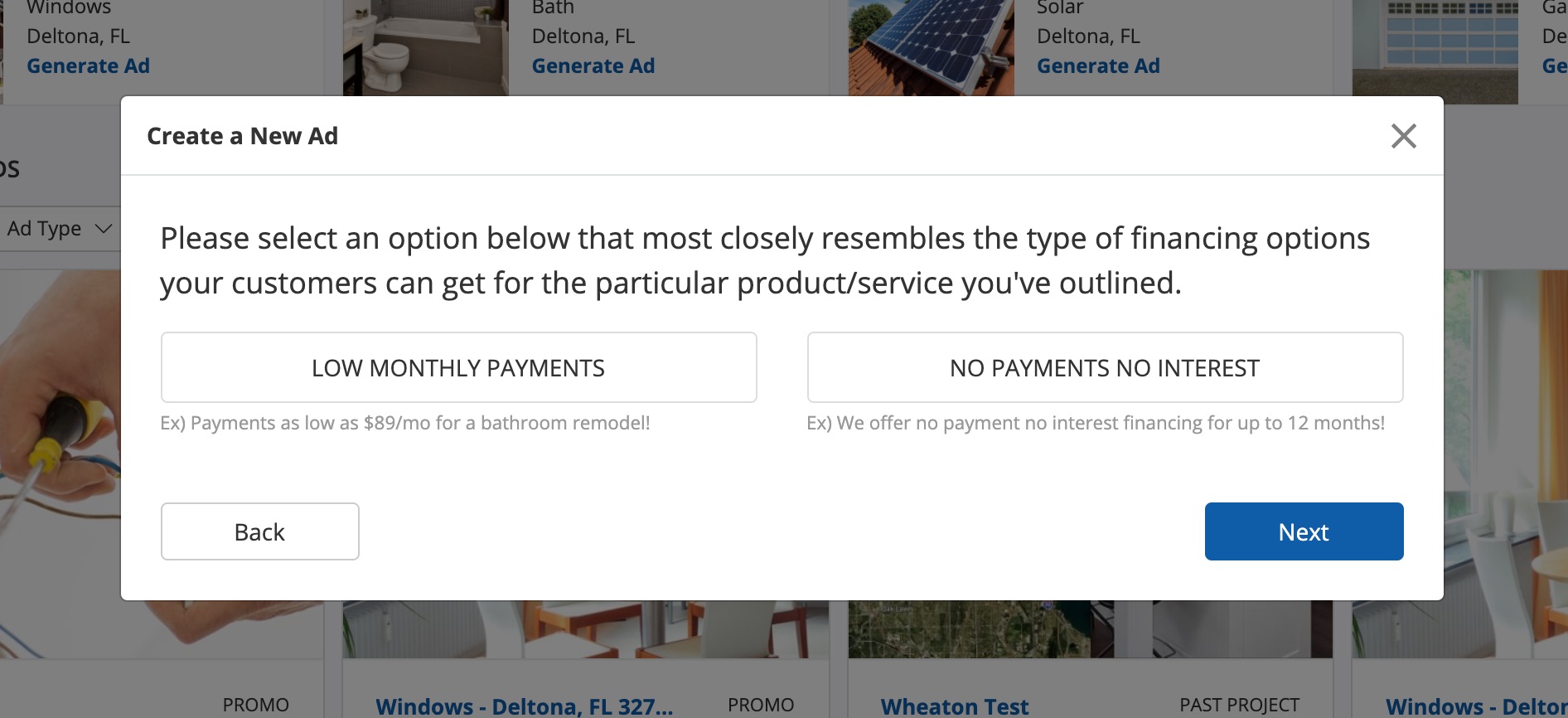Screen dimensions: 1568x718
Task: Click Generate Ad for Solar listing
Action: pos(1098,66)
